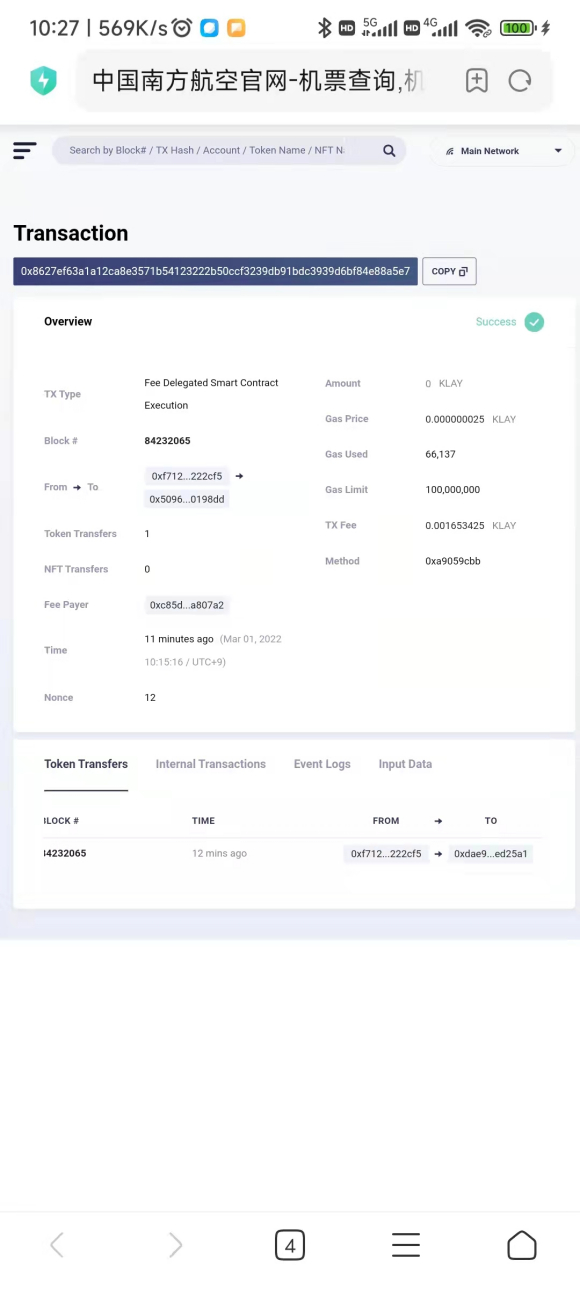
Task: Open the Event Logs tab
Action: click(x=322, y=764)
